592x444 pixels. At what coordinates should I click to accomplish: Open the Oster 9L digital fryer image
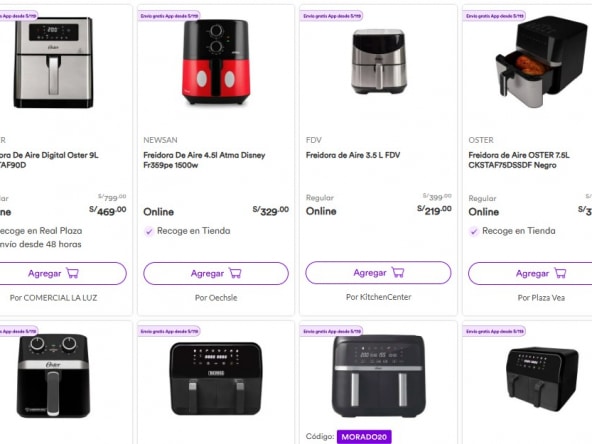pyautogui.click(x=53, y=63)
